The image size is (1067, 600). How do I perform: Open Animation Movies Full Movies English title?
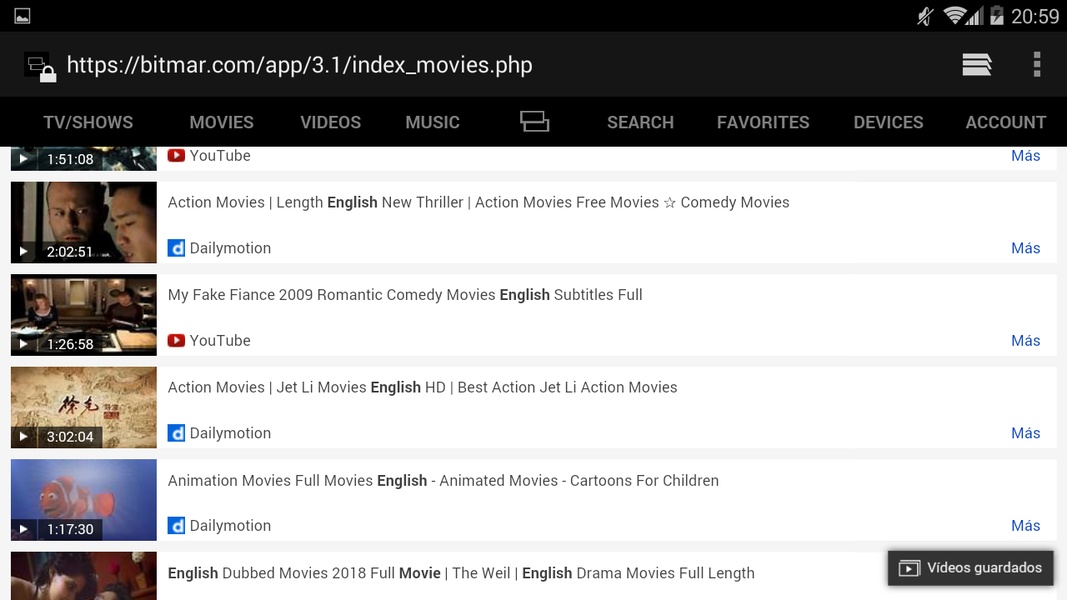point(443,481)
